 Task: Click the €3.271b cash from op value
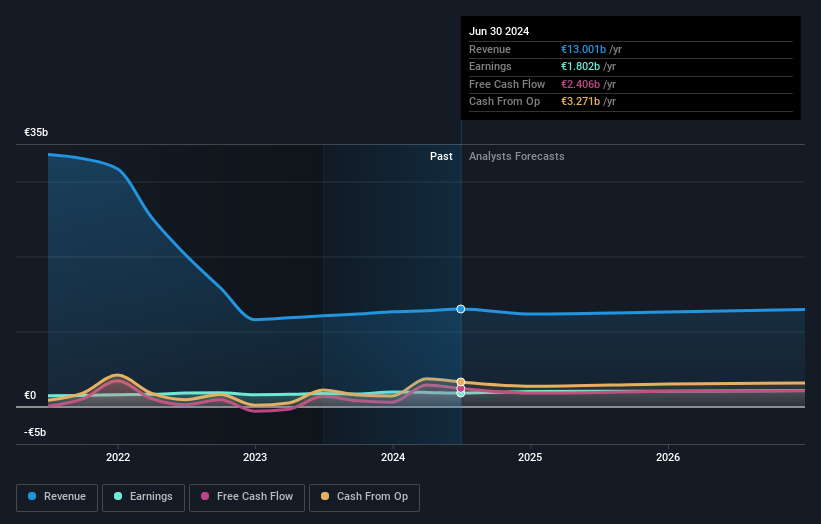tap(580, 102)
